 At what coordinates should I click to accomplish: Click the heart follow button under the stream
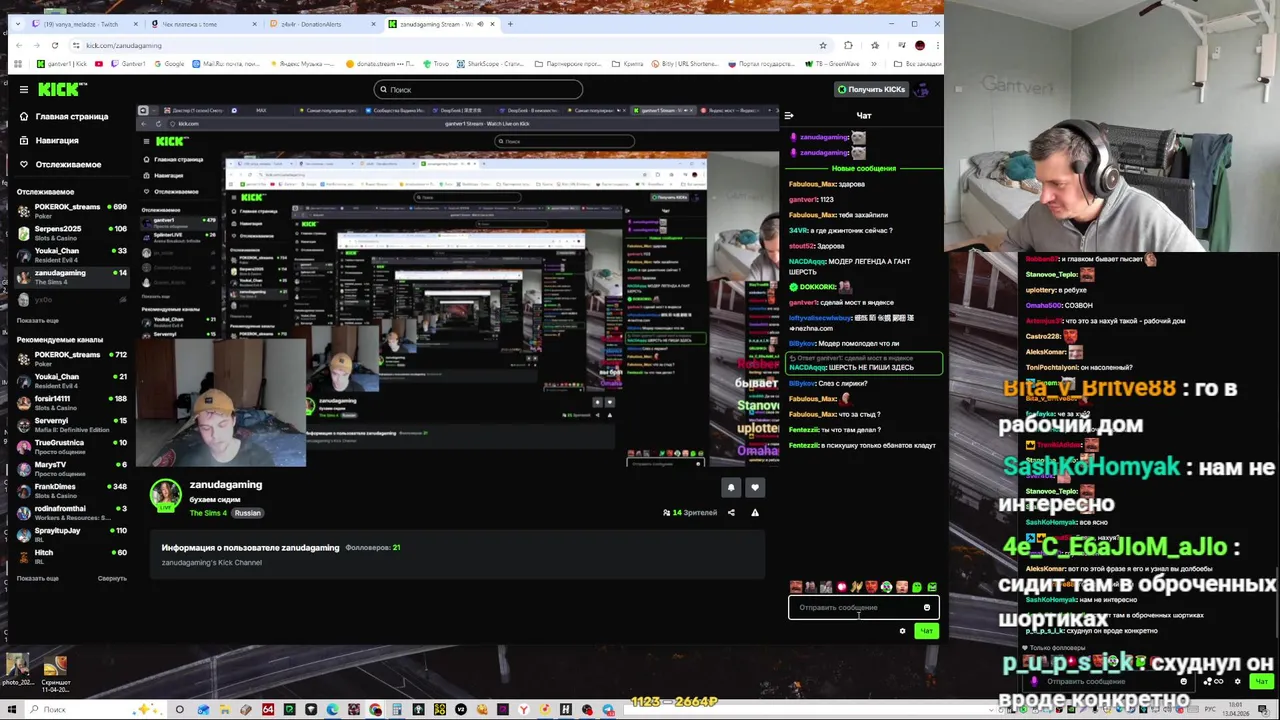coord(755,488)
